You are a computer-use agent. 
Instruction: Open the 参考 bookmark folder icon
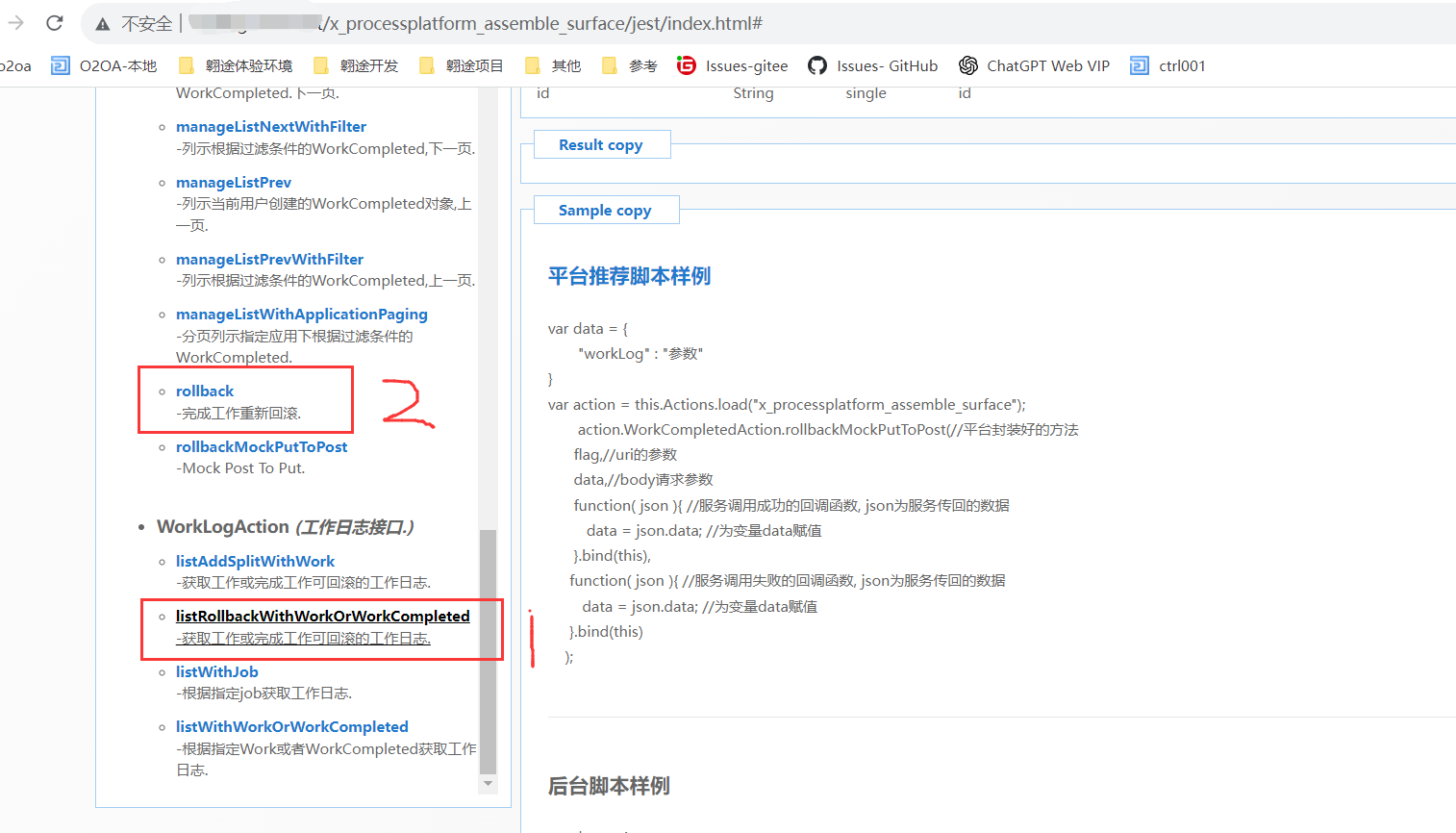(610, 65)
